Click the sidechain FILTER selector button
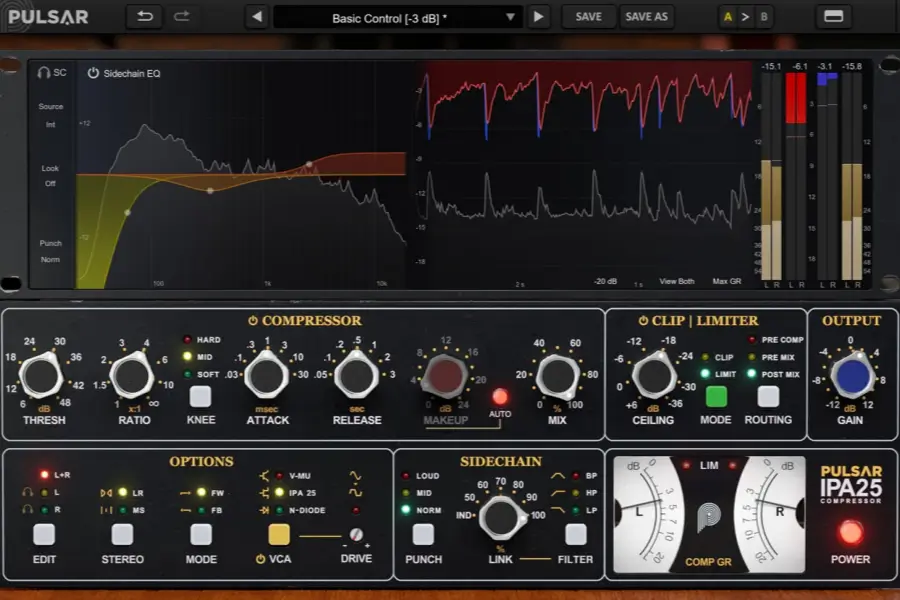Screen dimensions: 900x600 [575, 535]
